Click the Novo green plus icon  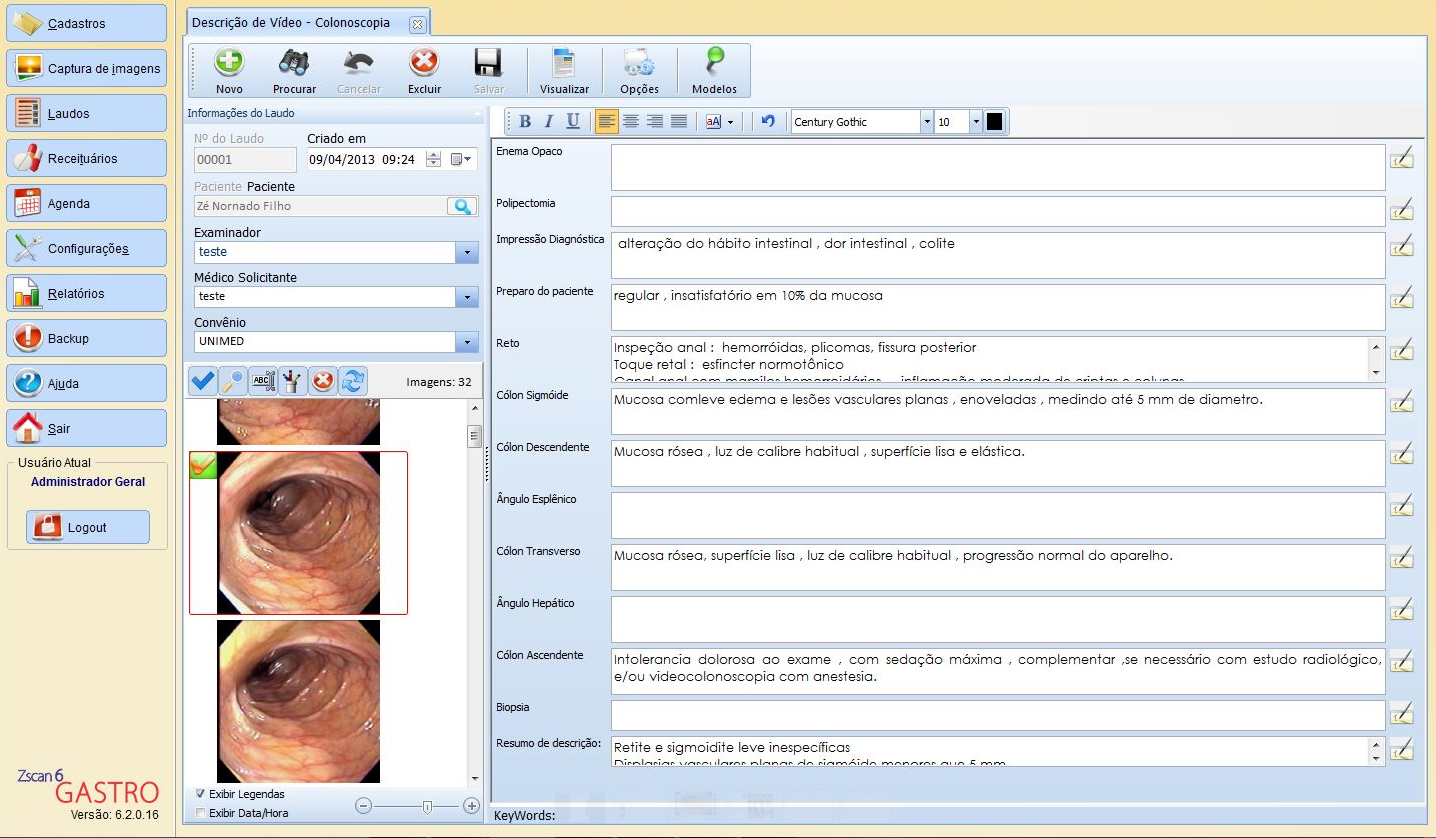point(229,64)
